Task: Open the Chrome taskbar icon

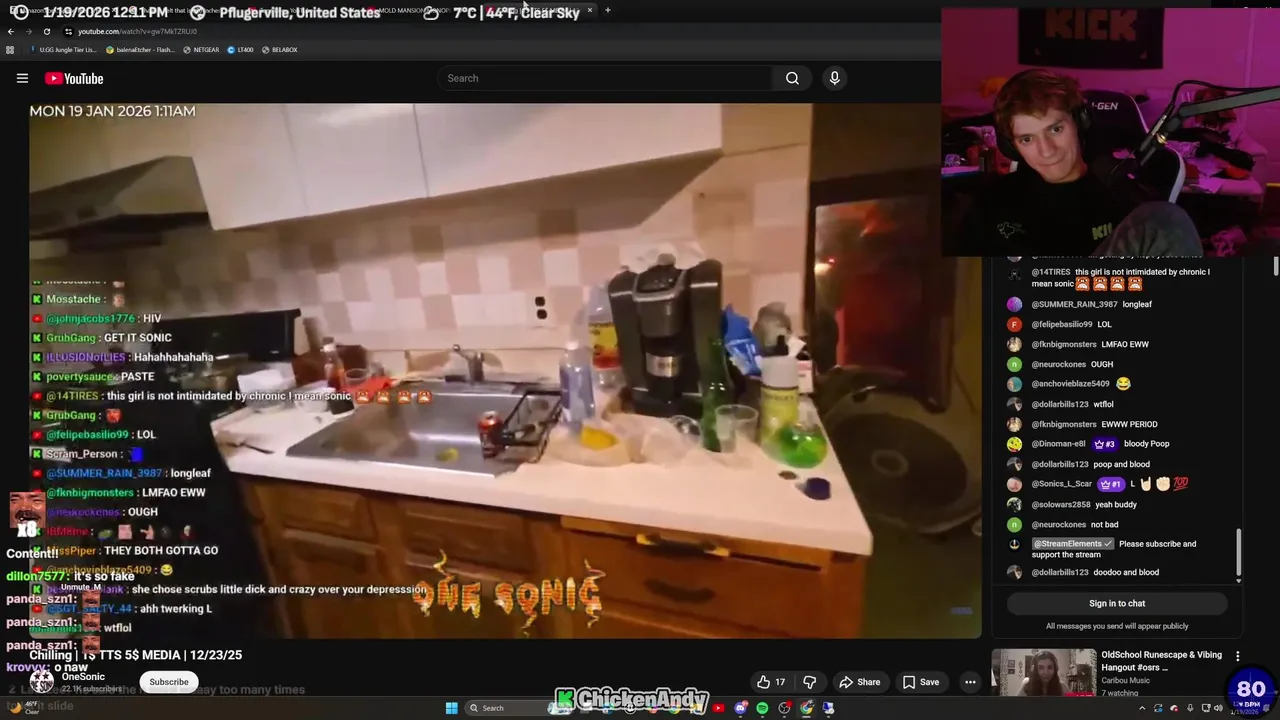Action: [x=806, y=708]
